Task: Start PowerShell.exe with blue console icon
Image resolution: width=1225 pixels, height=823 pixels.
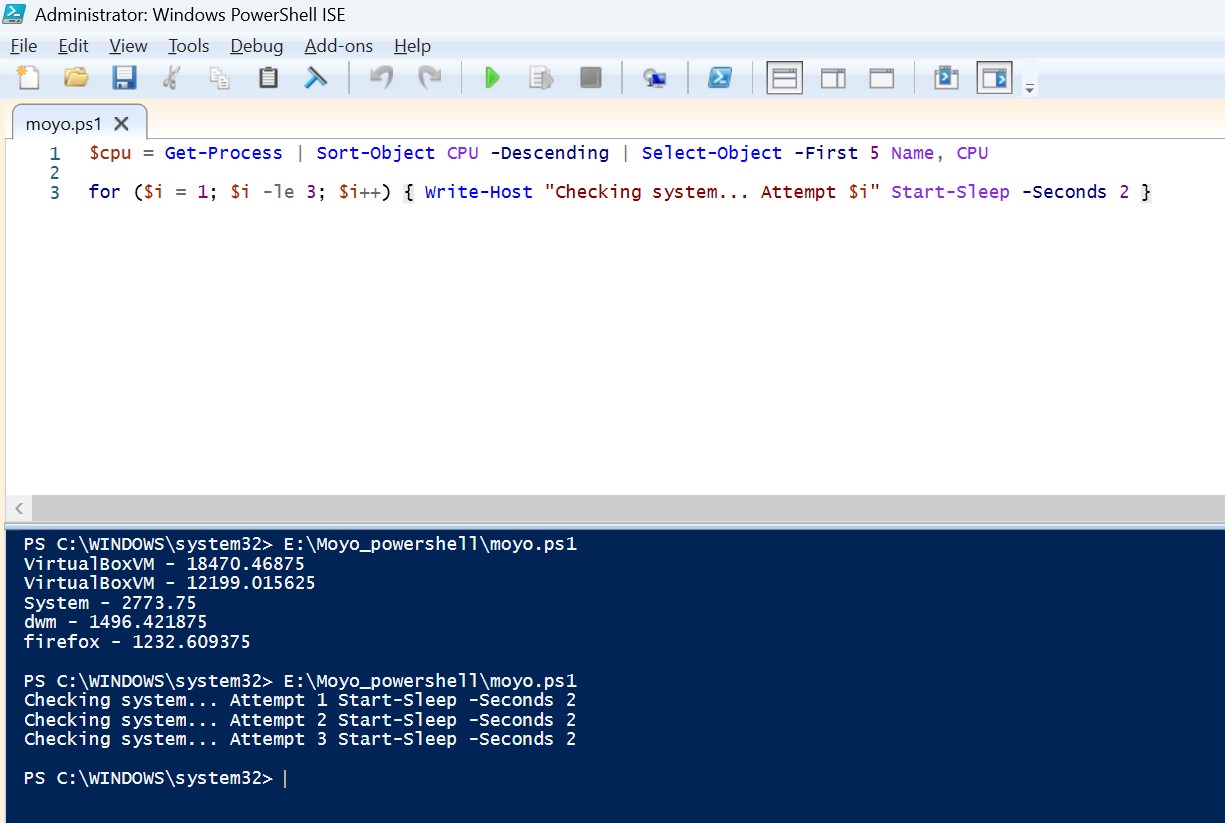Action: [x=719, y=77]
